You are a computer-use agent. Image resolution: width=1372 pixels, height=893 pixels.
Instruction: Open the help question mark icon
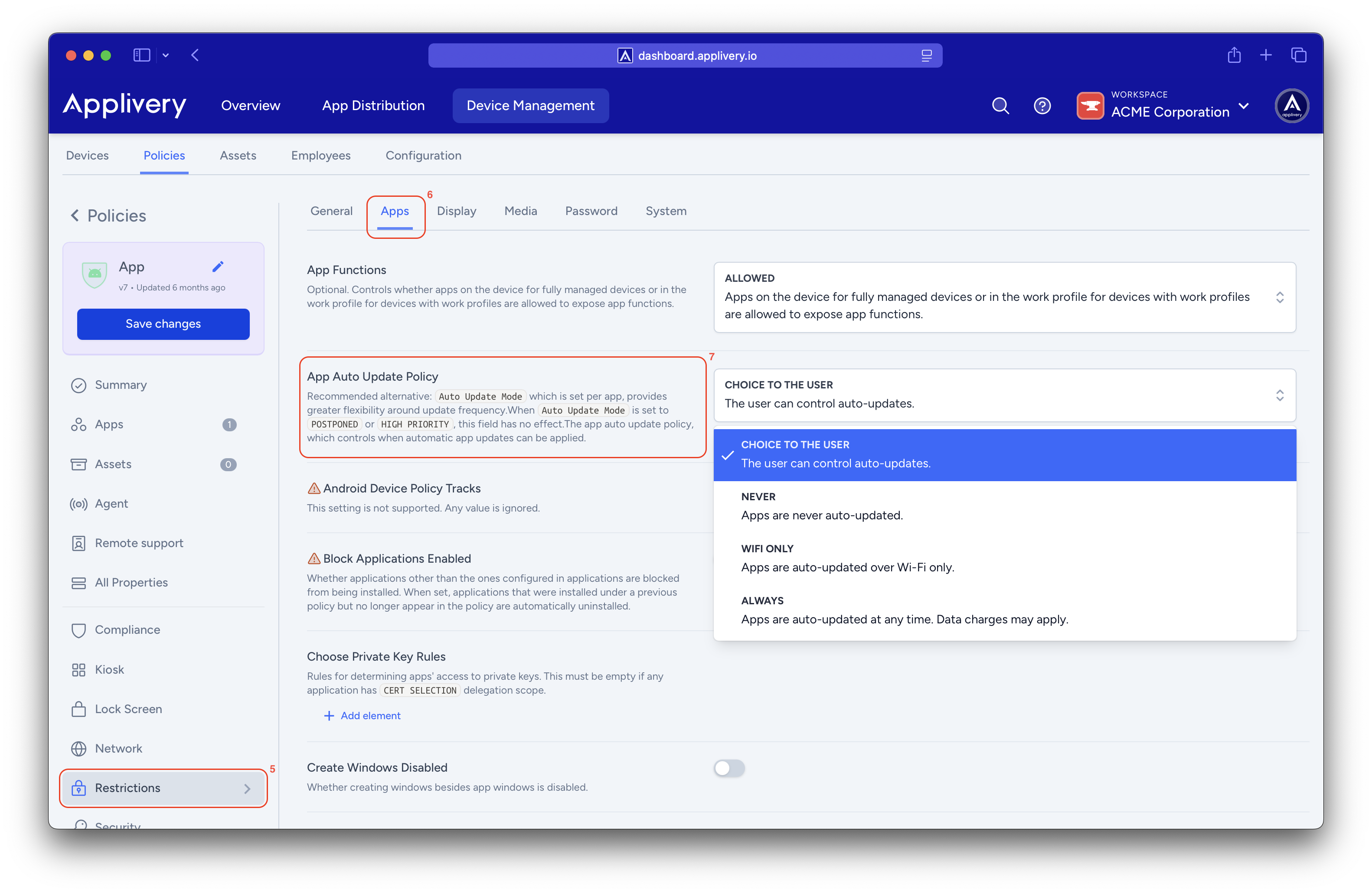coord(1042,106)
